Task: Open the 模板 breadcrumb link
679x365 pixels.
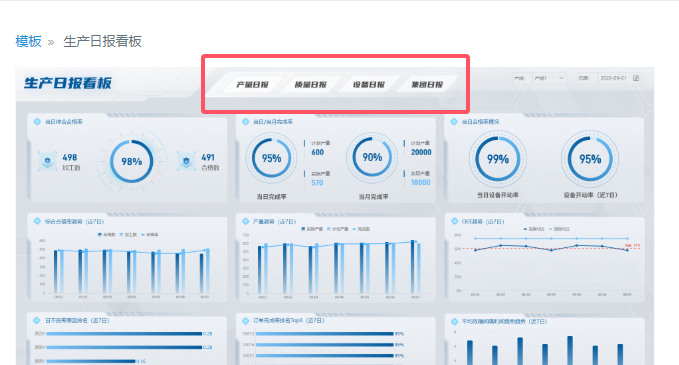Action: pyautogui.click(x=28, y=42)
